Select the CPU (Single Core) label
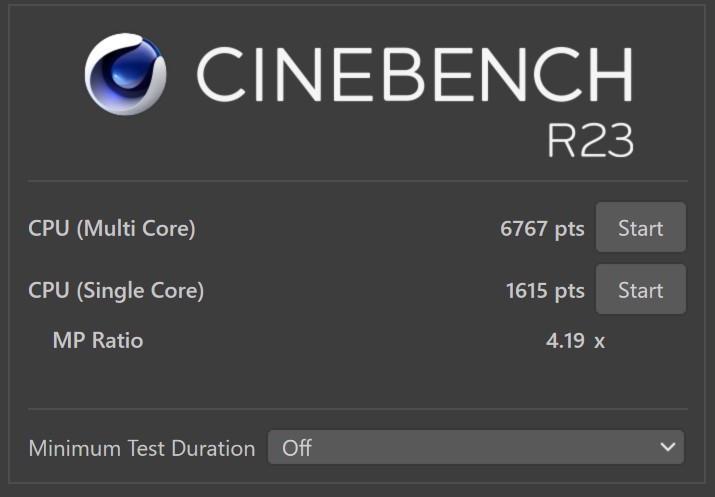 [x=116, y=290]
